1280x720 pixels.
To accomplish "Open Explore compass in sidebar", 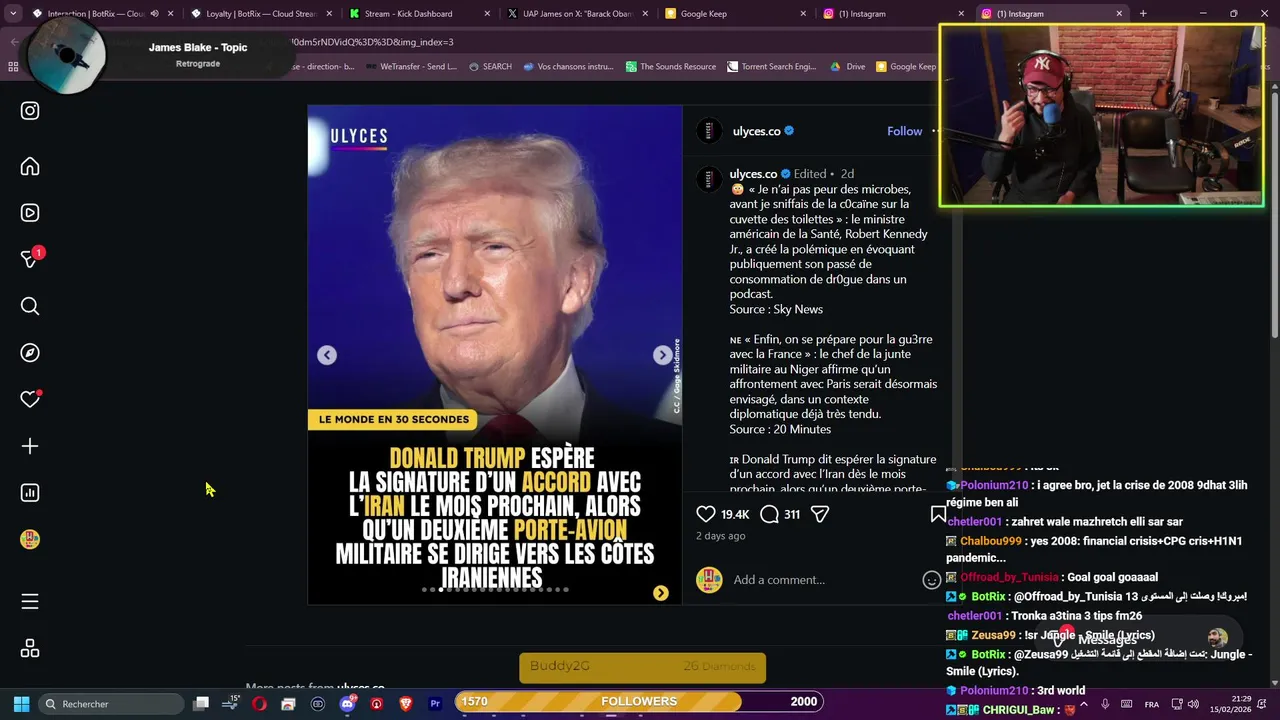I will point(30,353).
